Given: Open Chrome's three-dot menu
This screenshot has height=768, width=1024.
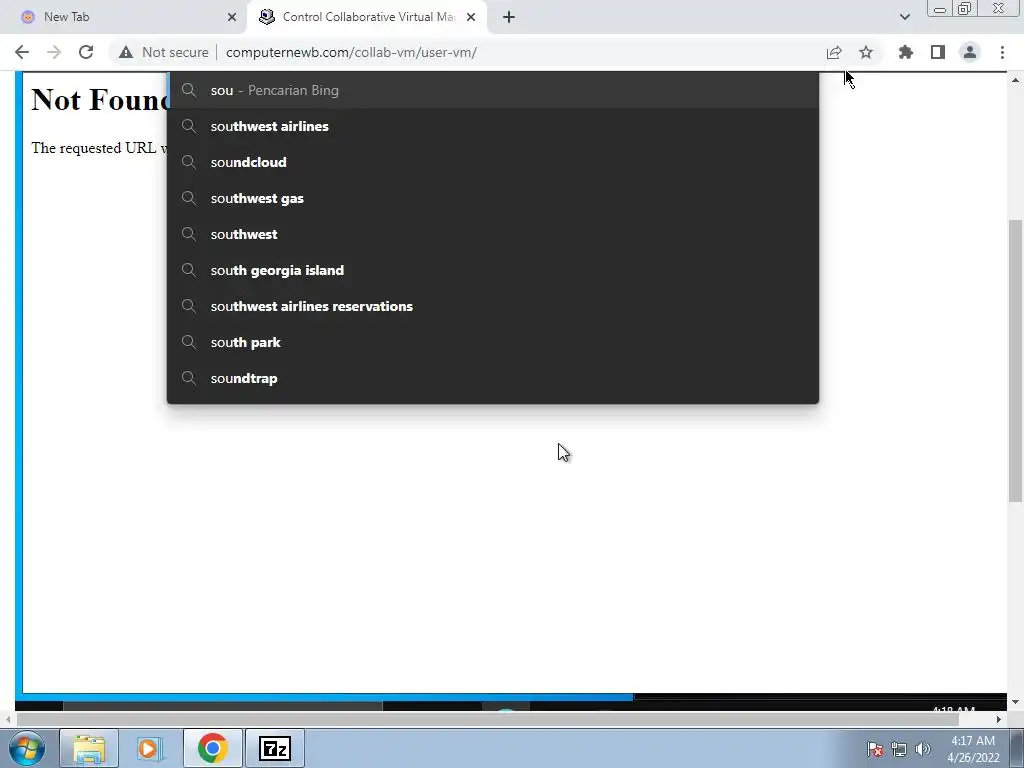Looking at the screenshot, I should click(x=1002, y=52).
